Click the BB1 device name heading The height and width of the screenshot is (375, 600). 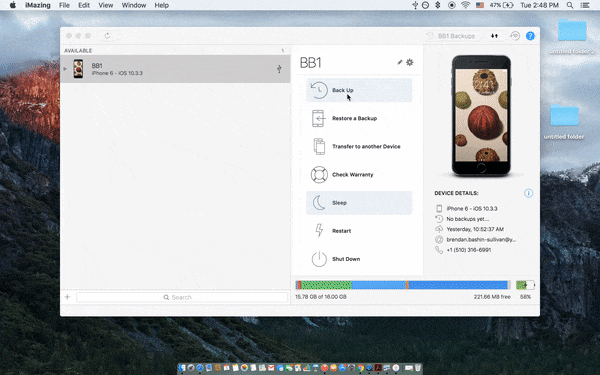[310, 62]
